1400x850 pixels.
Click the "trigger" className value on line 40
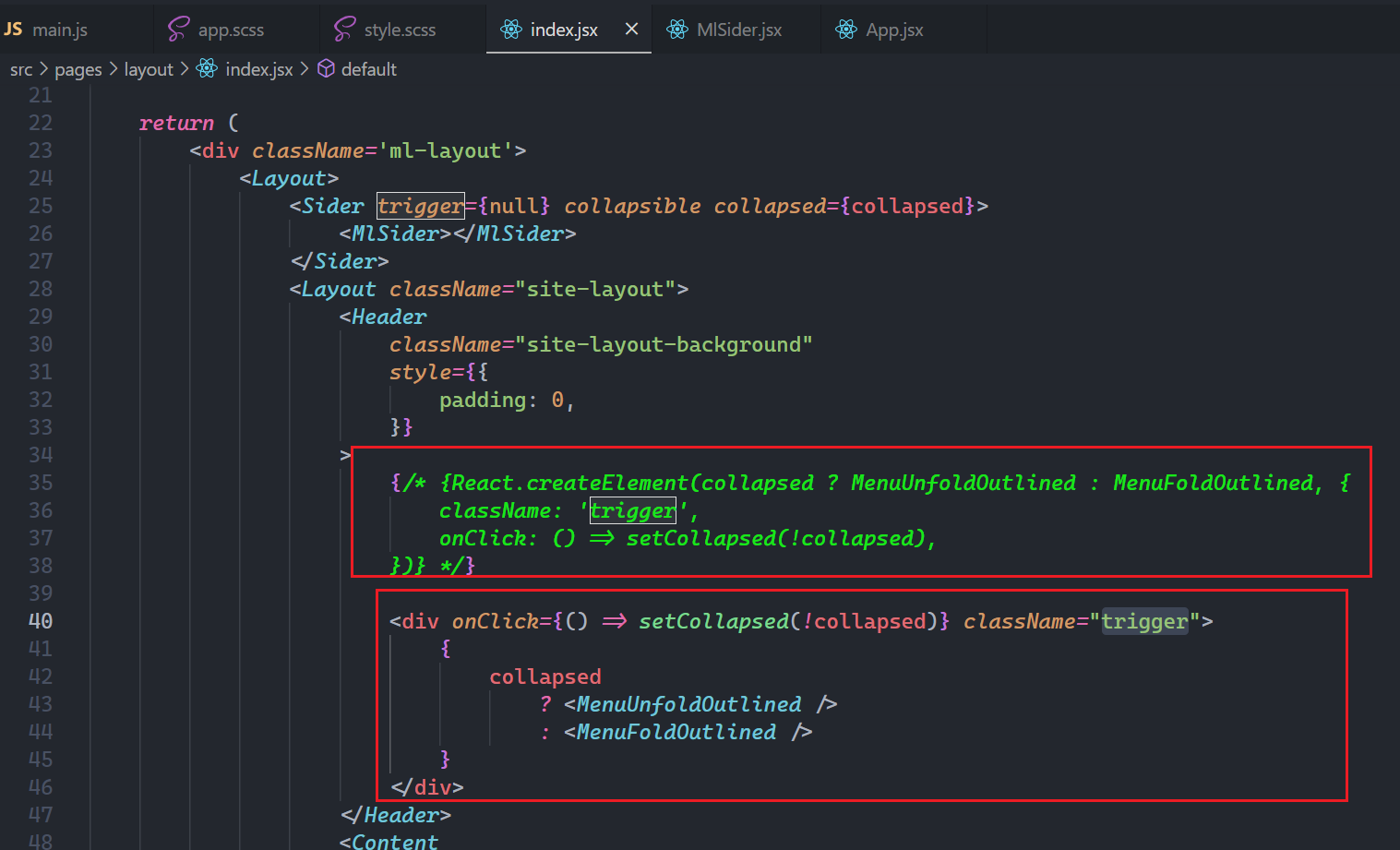point(1144,621)
